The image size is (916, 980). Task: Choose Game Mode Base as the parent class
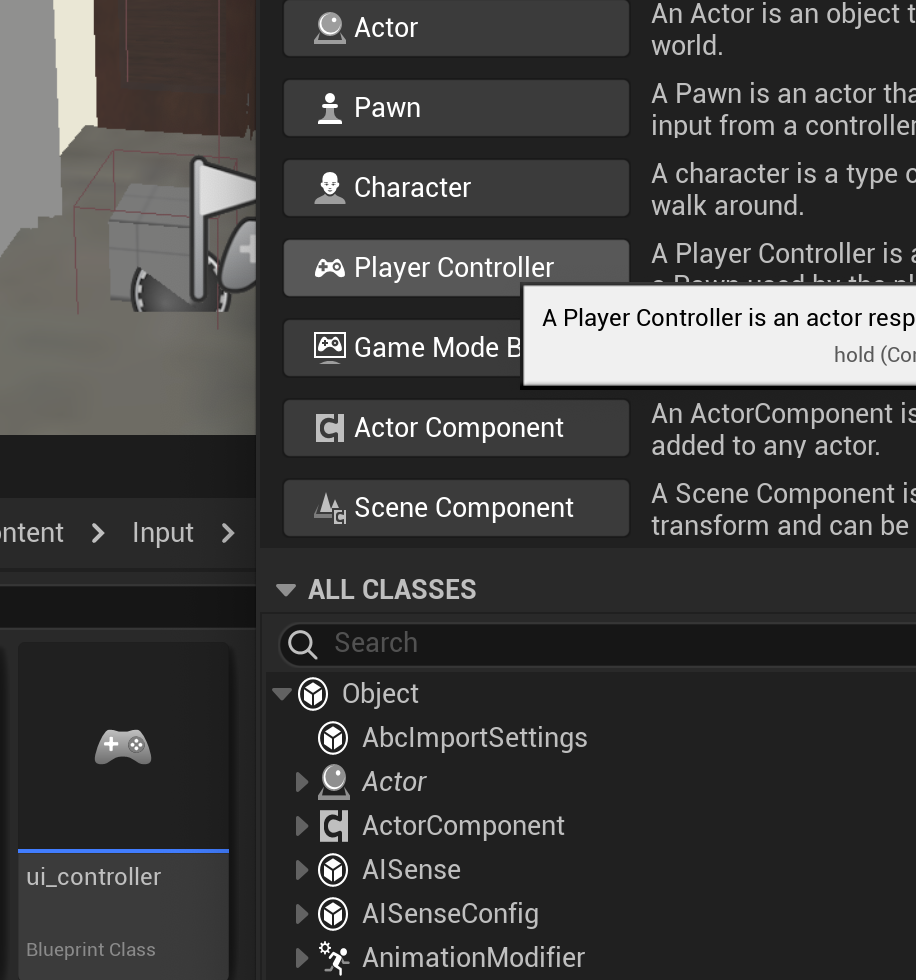coord(402,348)
